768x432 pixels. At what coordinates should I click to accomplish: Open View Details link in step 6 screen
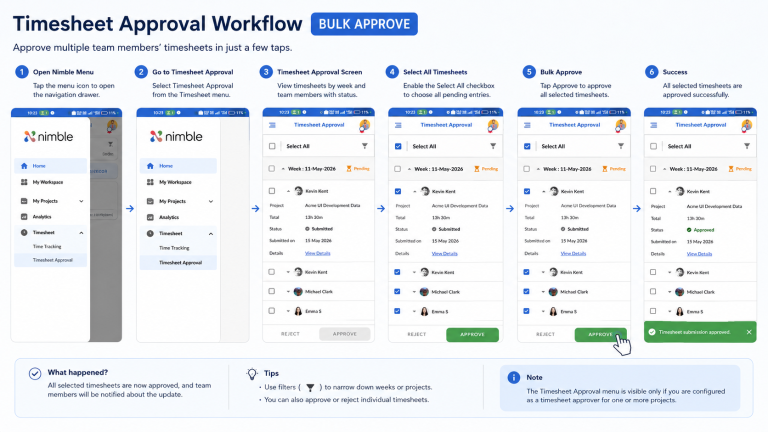click(699, 254)
